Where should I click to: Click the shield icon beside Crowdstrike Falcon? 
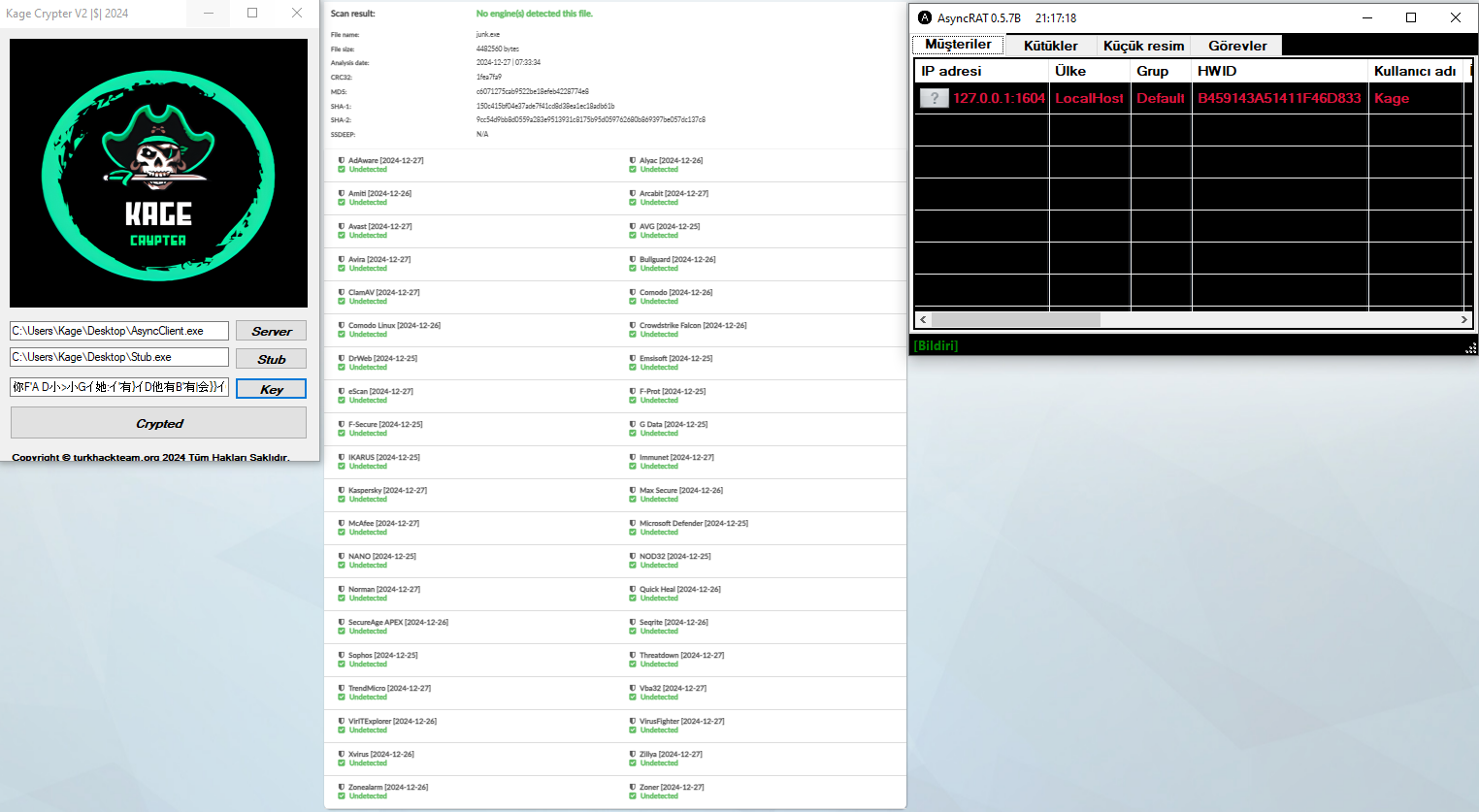[633, 325]
